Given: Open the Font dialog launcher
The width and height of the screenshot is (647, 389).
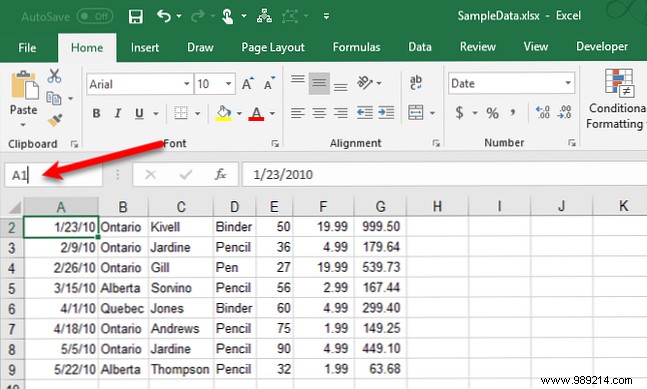Looking at the screenshot, I should pos(275,144).
